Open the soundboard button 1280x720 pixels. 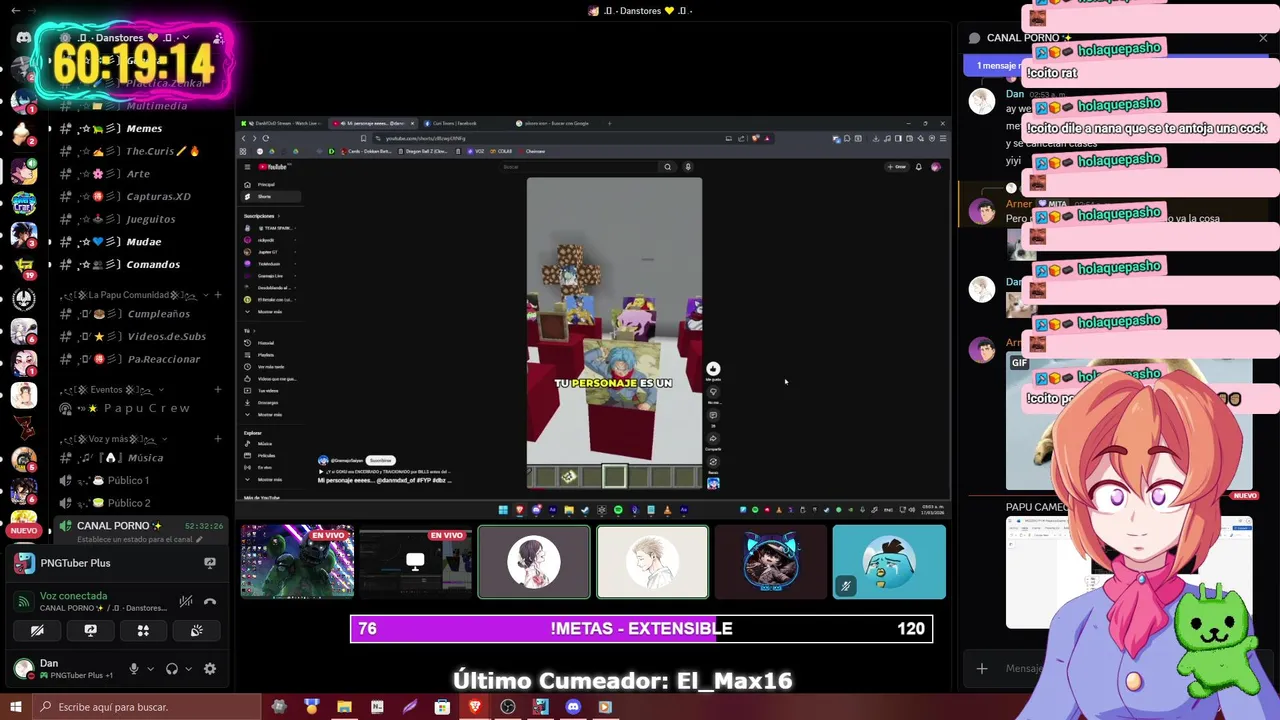point(196,630)
